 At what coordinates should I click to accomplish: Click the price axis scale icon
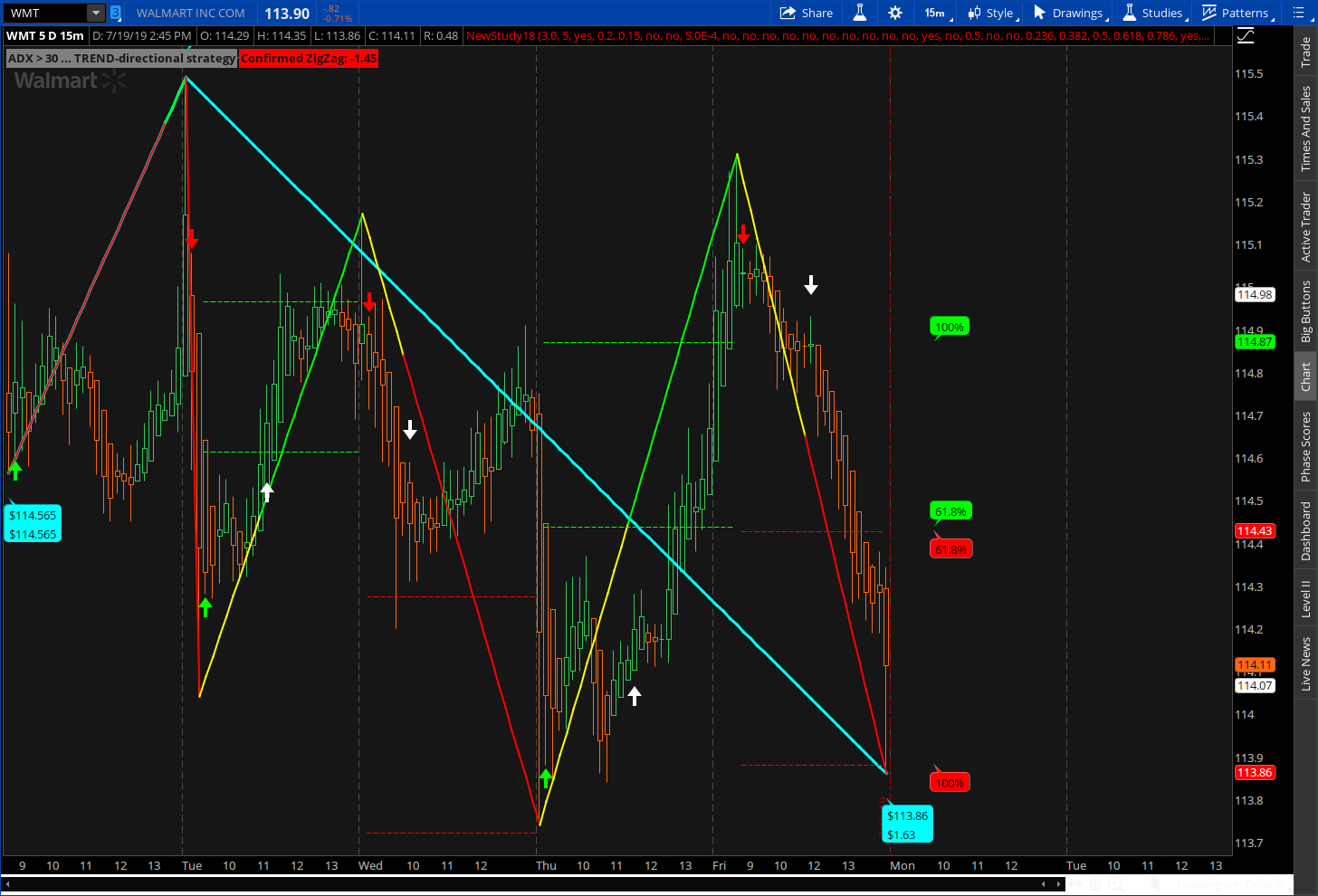(1246, 35)
